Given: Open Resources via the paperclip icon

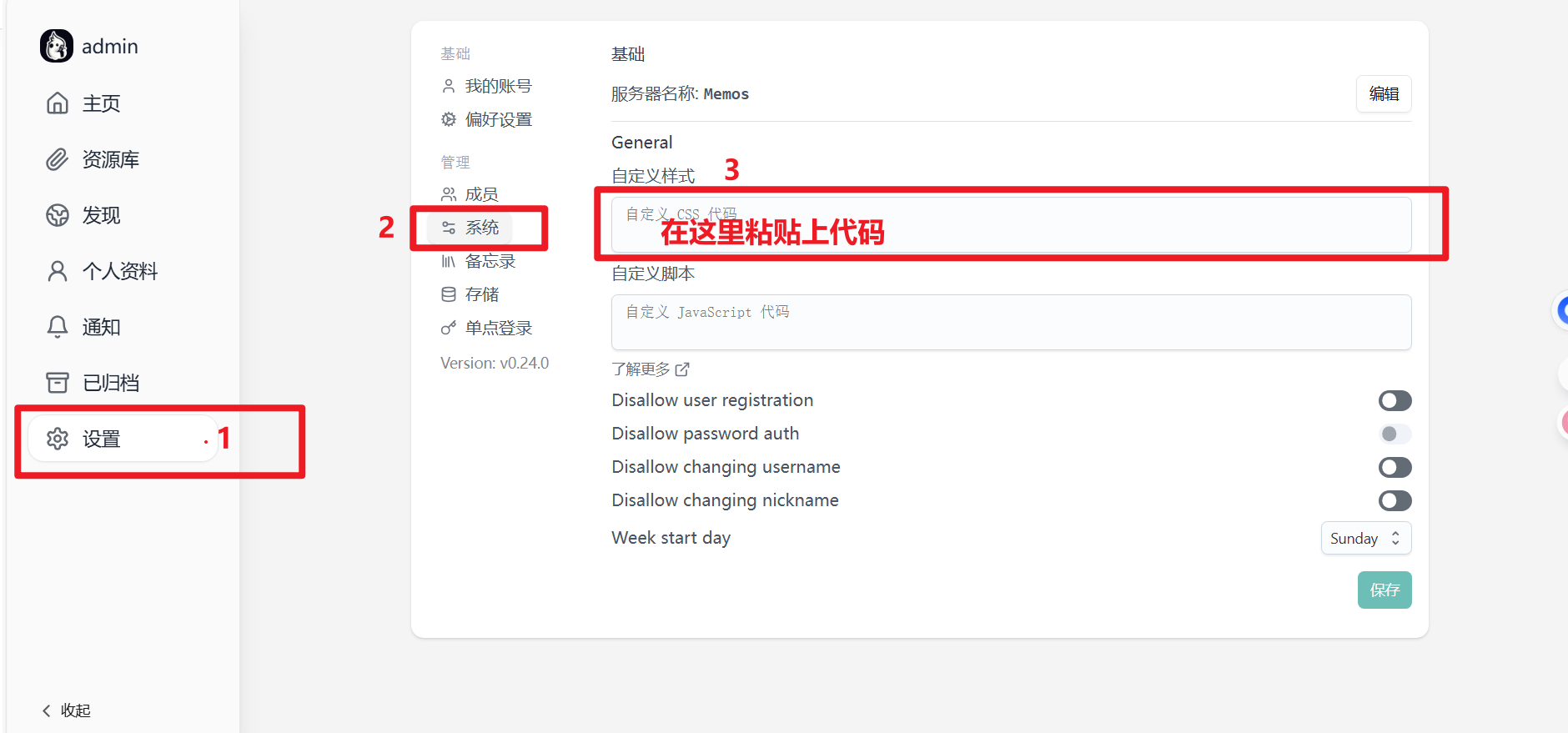Looking at the screenshot, I should pos(58,159).
